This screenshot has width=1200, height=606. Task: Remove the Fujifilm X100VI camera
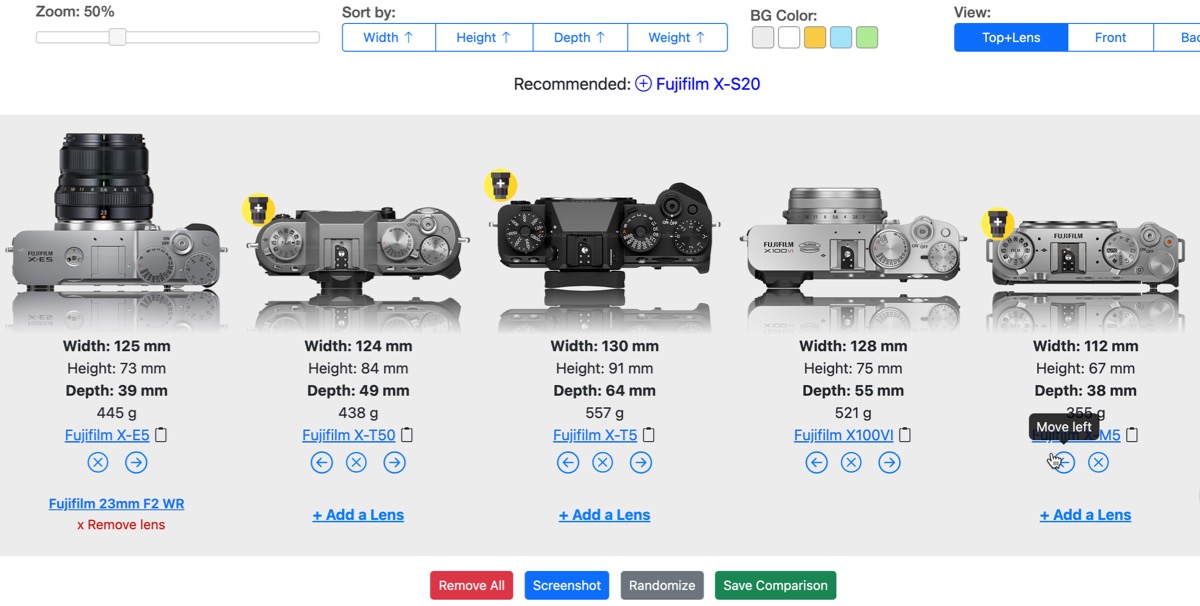coord(851,462)
